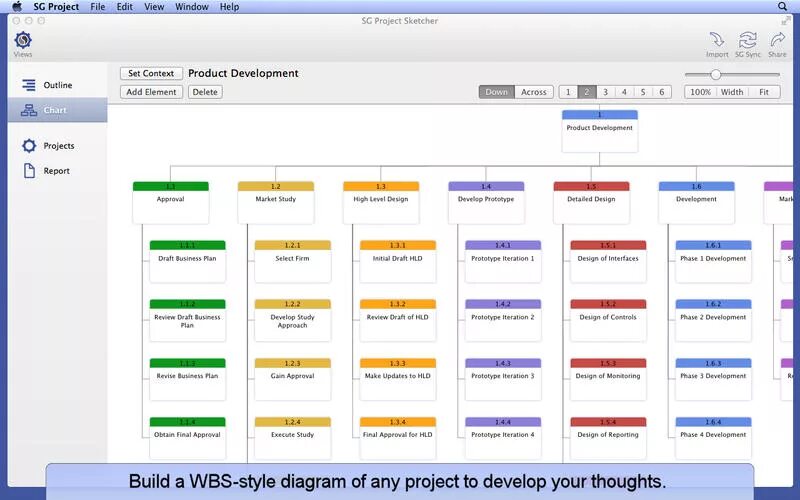Select the Outline sidebar icon

[x=29, y=85]
